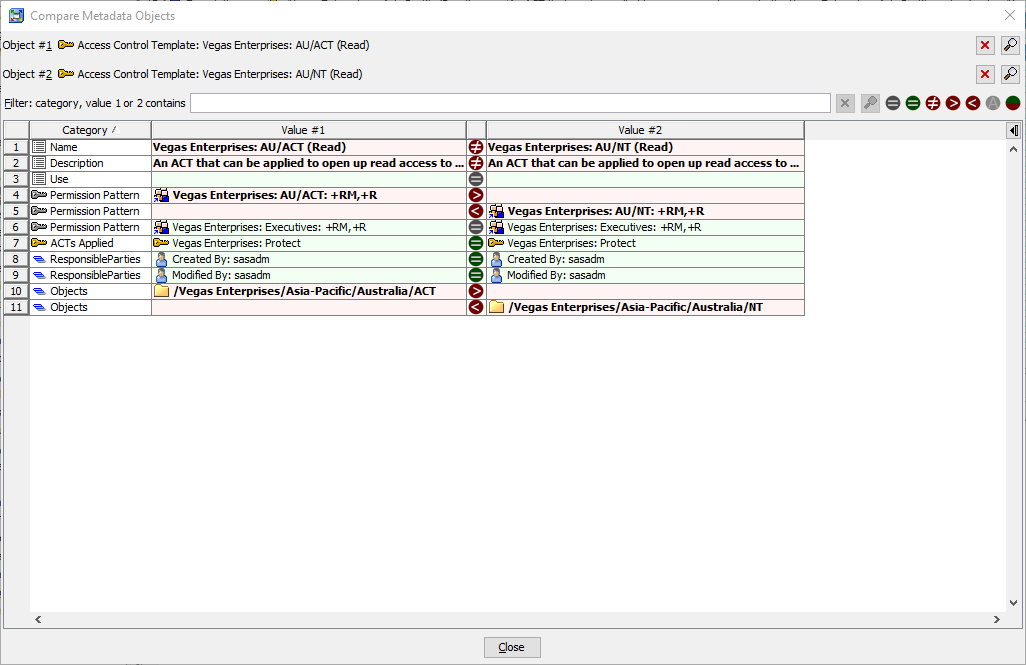The width and height of the screenshot is (1026, 665).
Task: Click the grey equals icon in row 6 Permission Pattern
Action: coord(476,227)
